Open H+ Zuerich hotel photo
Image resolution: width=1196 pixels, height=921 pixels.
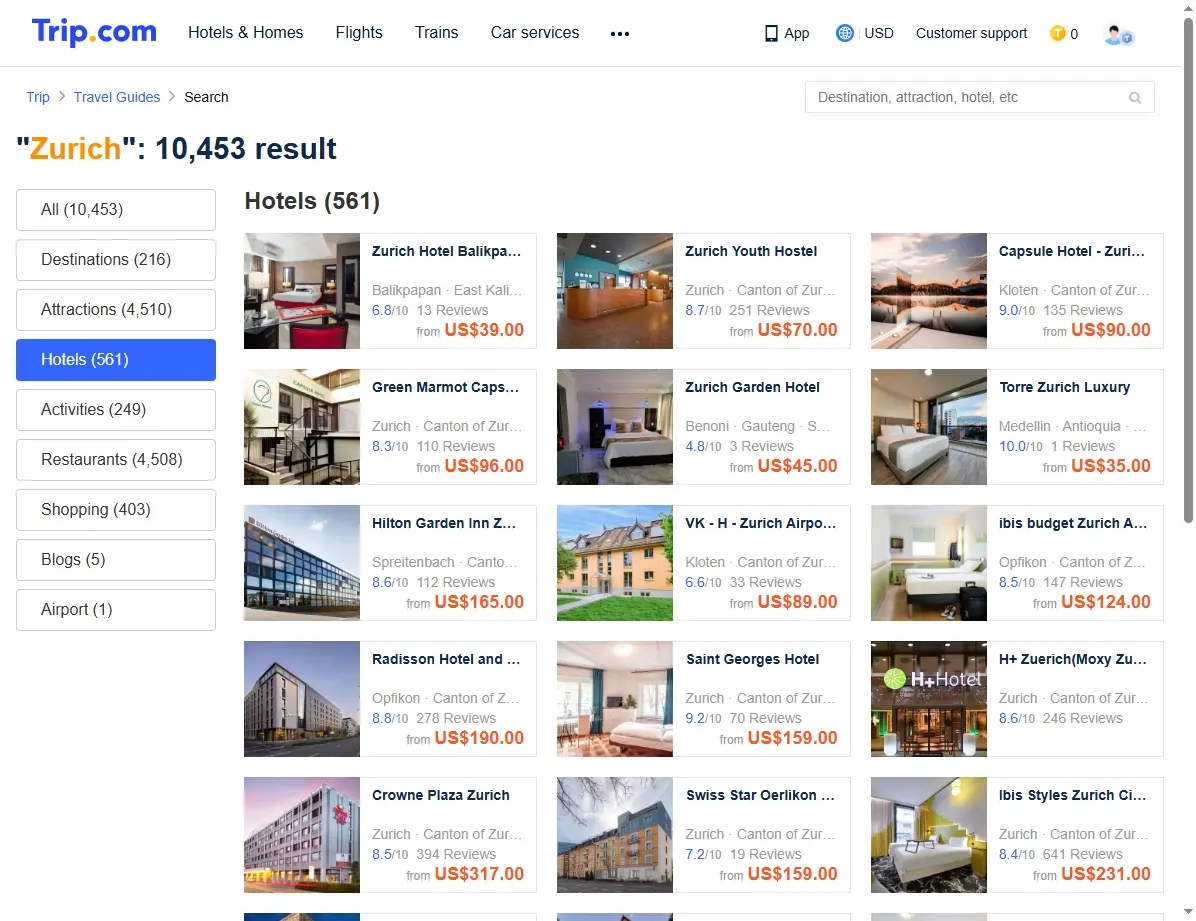(x=928, y=699)
